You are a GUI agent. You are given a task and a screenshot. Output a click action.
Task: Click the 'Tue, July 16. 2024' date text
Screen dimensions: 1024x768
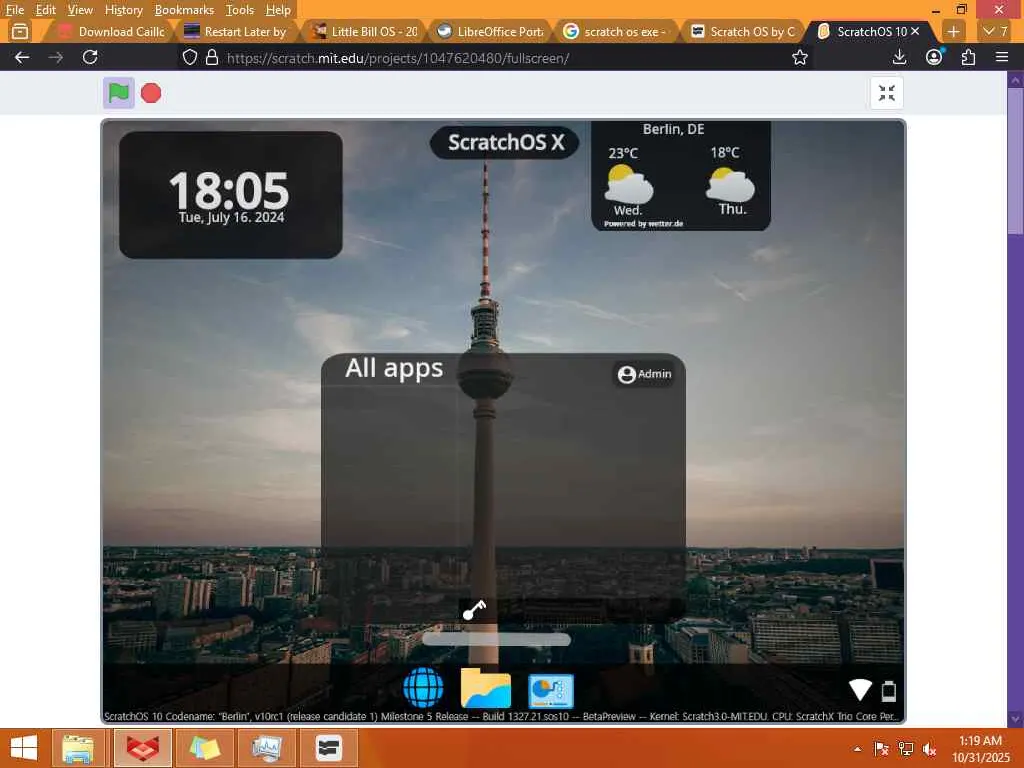tap(231, 217)
